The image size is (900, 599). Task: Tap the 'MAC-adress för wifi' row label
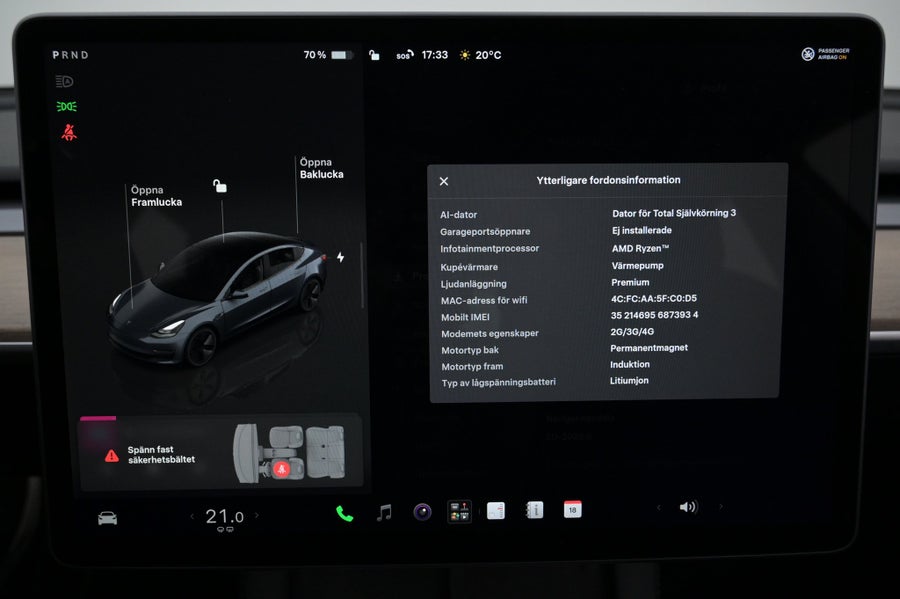click(484, 300)
